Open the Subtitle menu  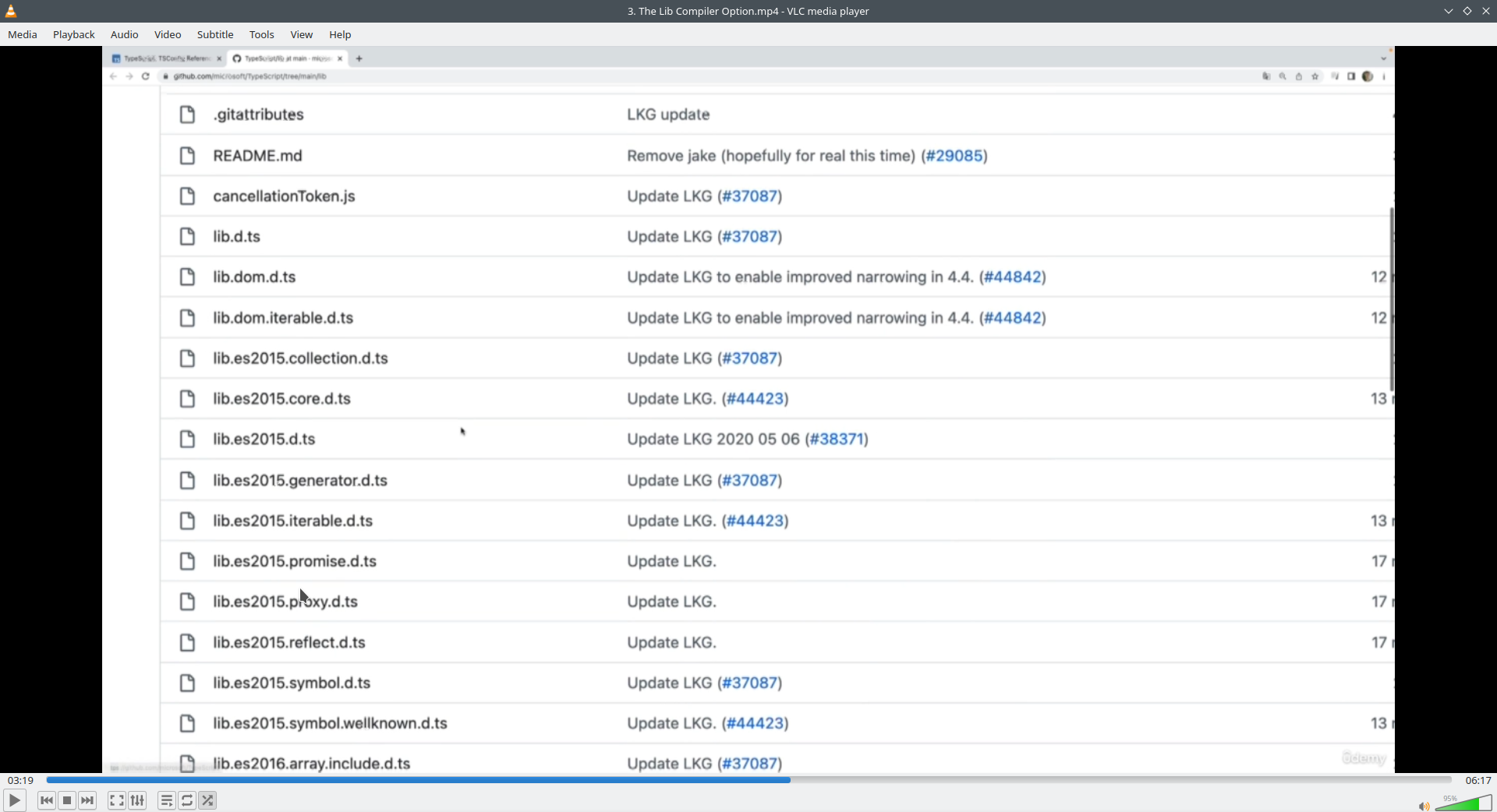pyautogui.click(x=215, y=34)
